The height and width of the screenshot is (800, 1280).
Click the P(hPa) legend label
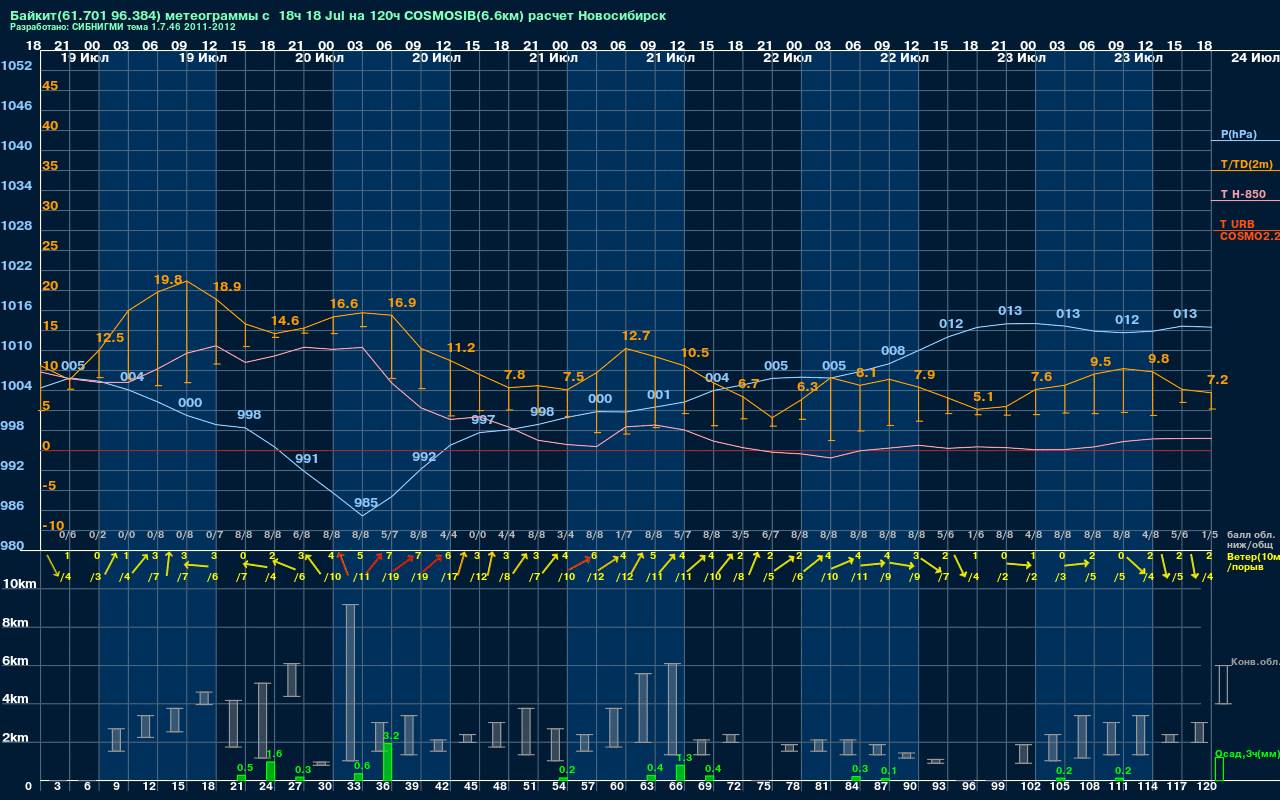coord(1238,134)
